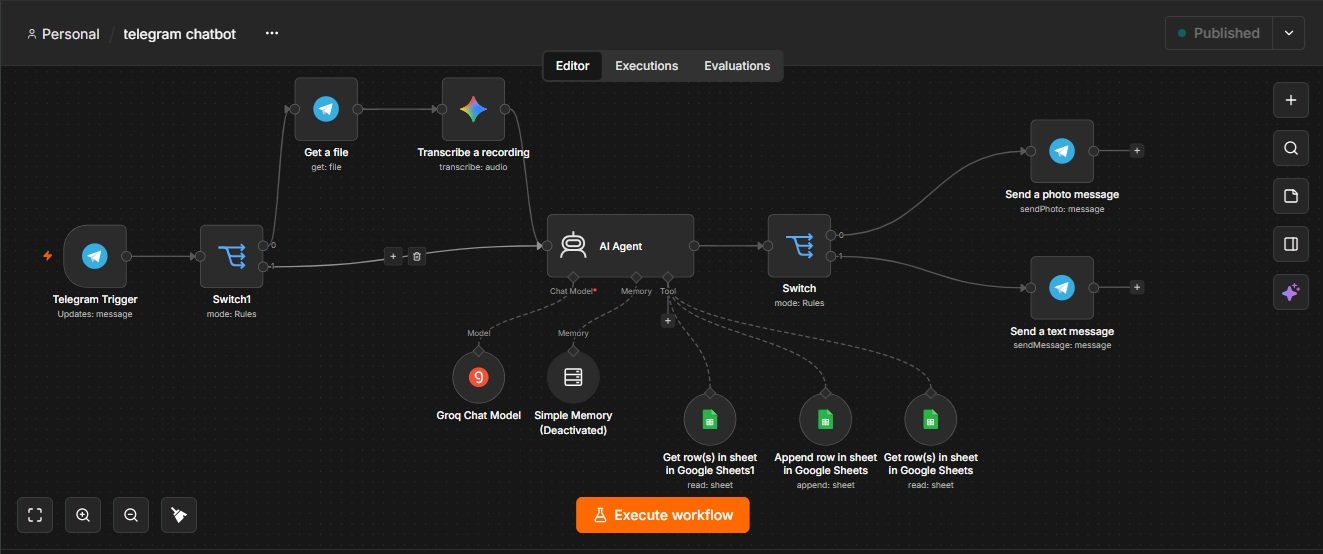Select the Transcribe a recording node

coord(473,109)
